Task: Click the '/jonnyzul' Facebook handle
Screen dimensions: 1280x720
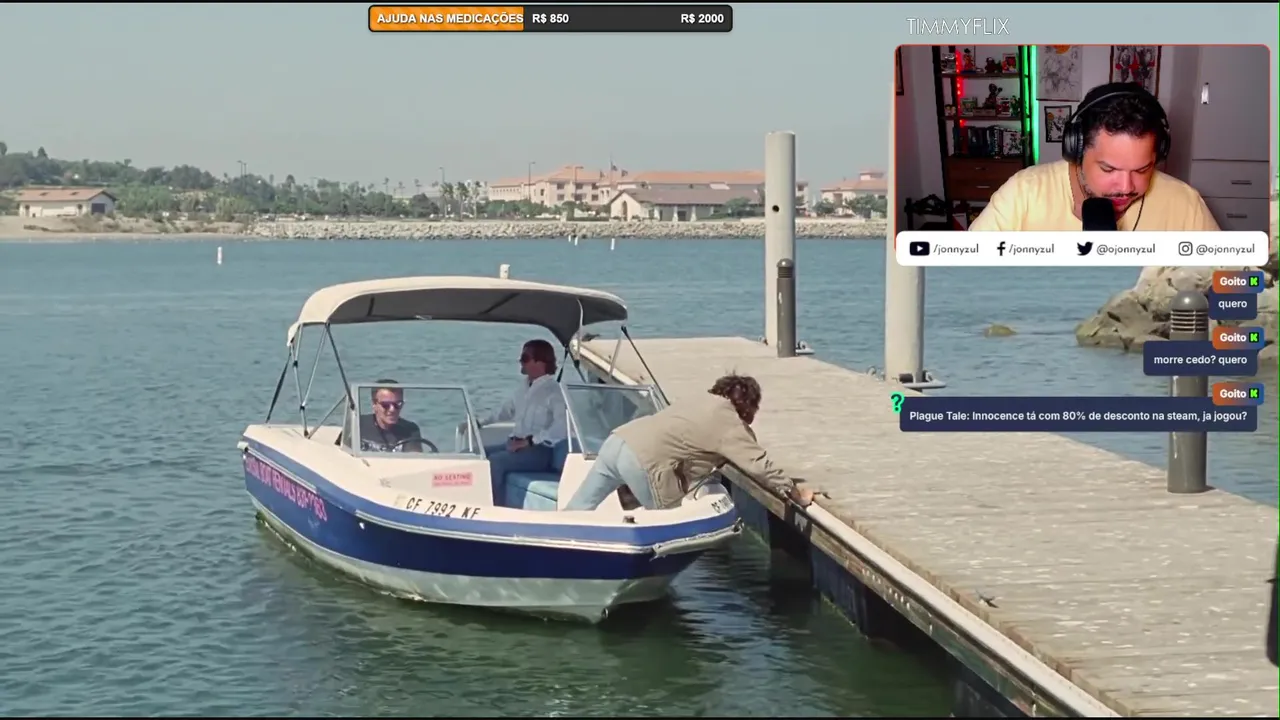Action: (x=1031, y=249)
